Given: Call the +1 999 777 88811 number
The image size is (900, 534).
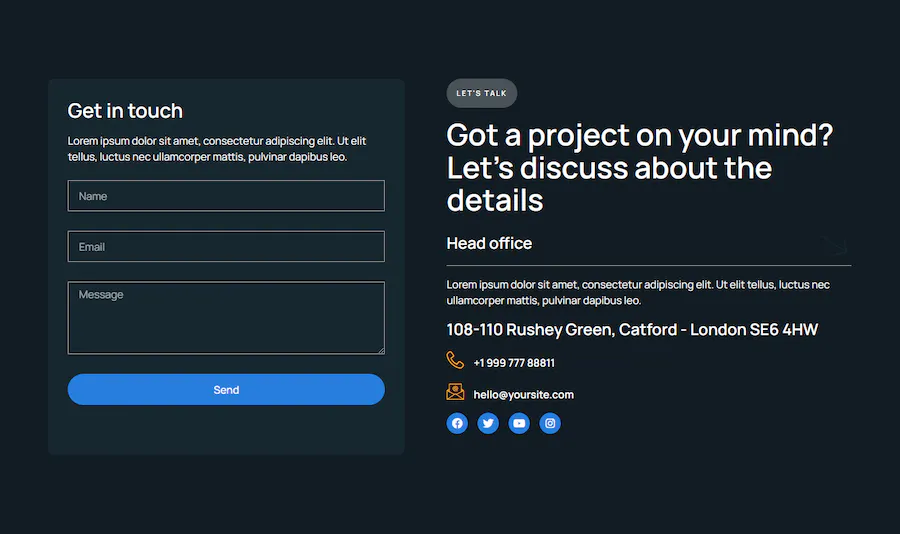Looking at the screenshot, I should pos(514,363).
